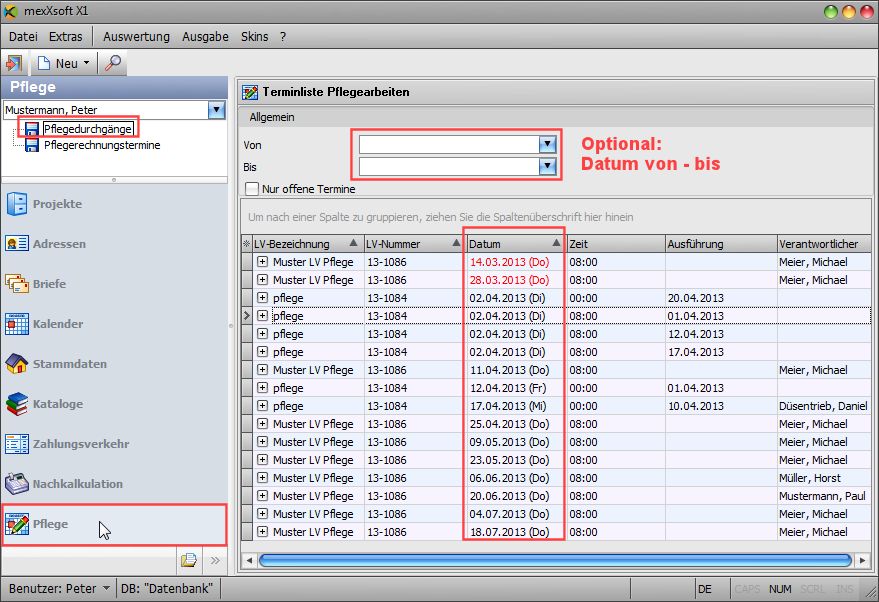Expand pflege row with Ausführung 20.04.2013
This screenshot has width=879, height=602.
[262, 298]
